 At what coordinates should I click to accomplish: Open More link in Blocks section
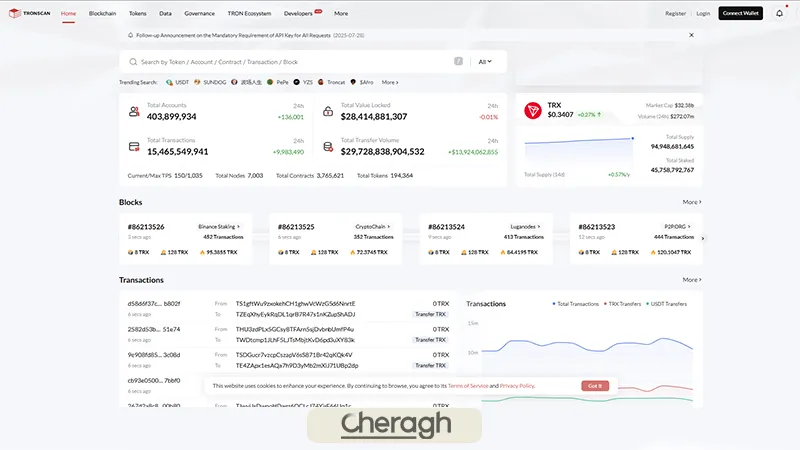click(692, 202)
